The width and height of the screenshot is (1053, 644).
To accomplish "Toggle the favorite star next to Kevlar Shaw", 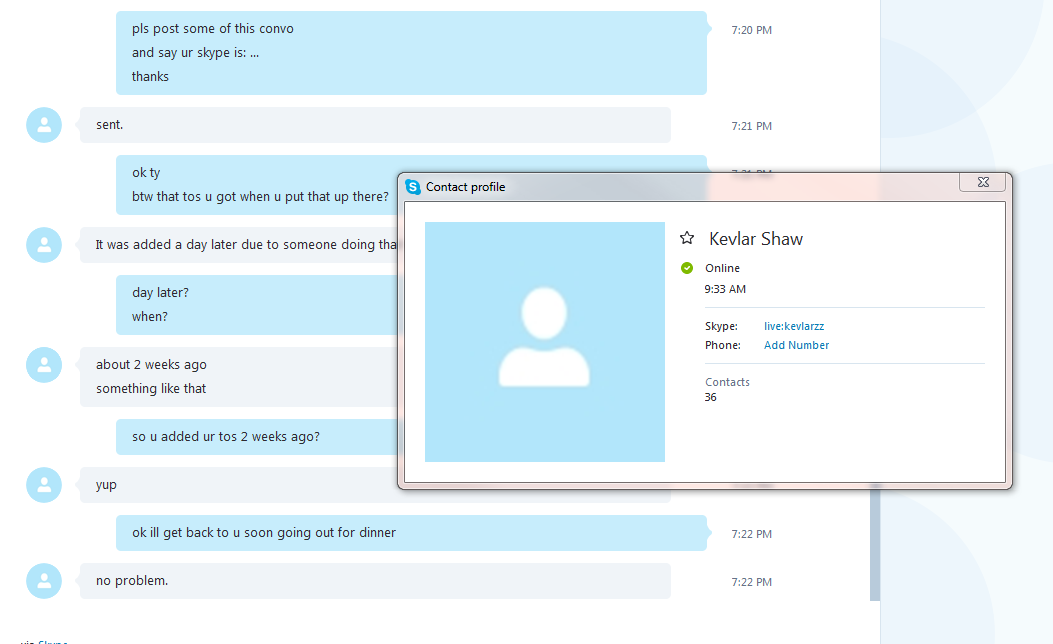I will 686,238.
